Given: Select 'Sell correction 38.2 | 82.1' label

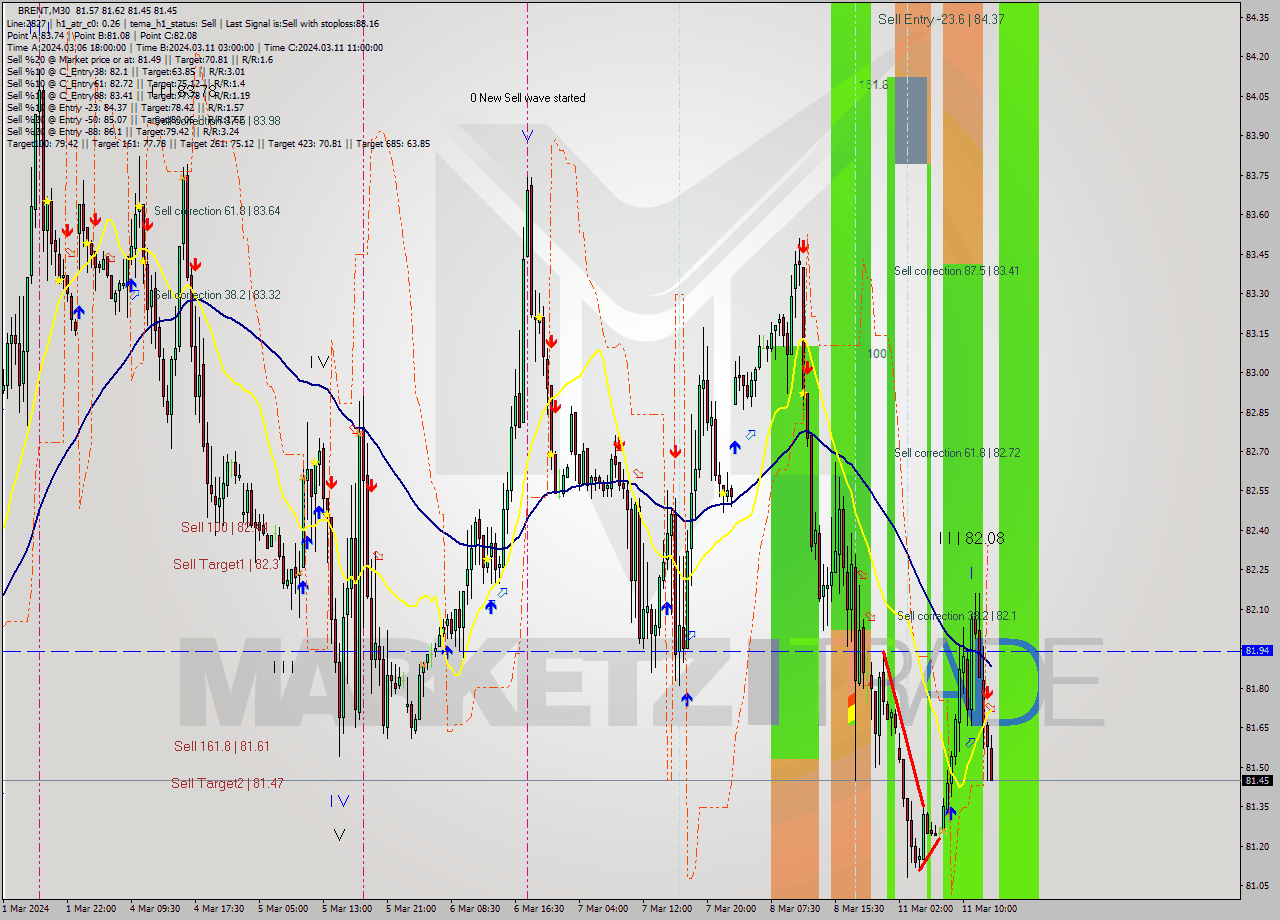Looking at the screenshot, I should coord(956,616).
